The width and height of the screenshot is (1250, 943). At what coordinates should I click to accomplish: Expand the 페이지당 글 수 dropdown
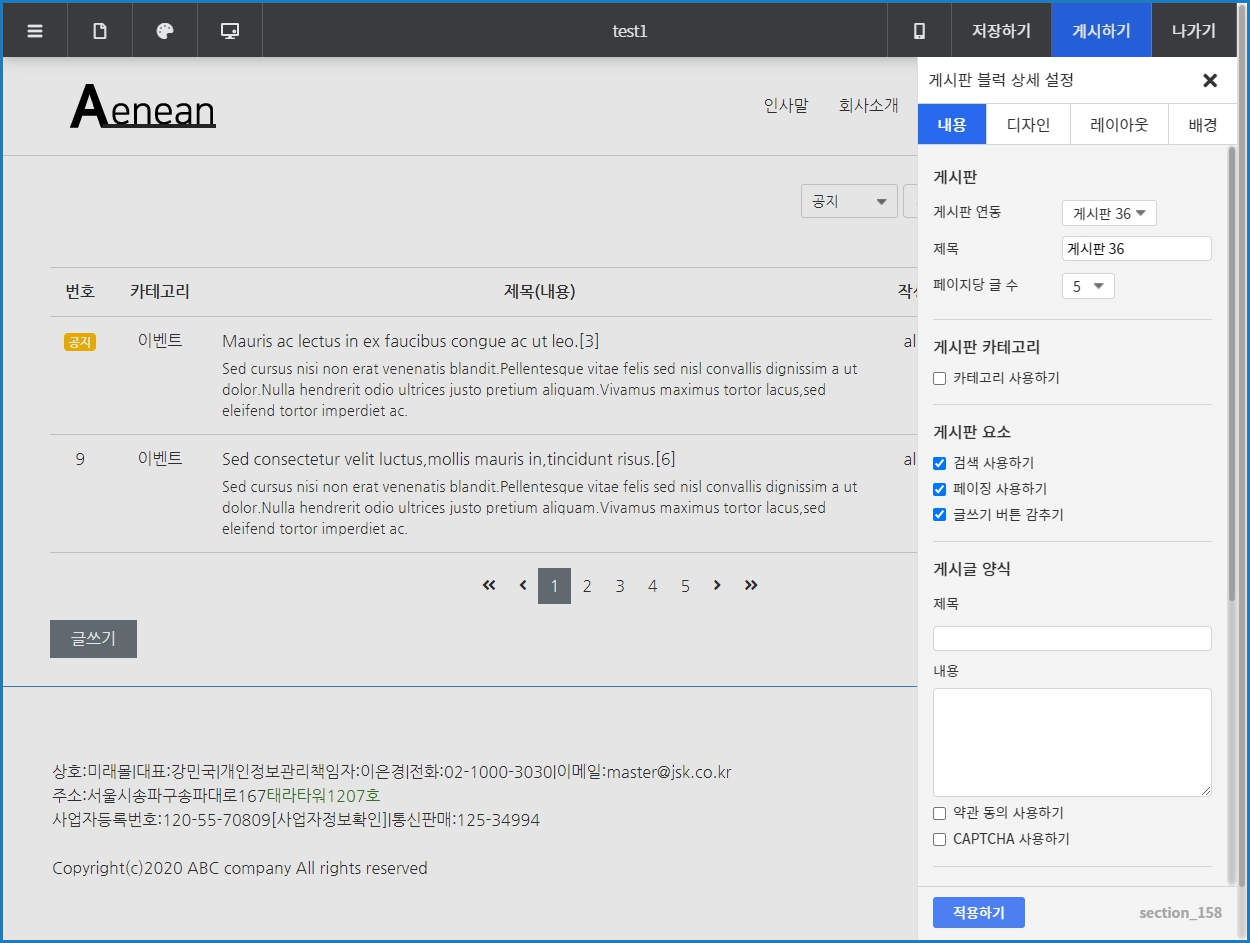coord(1088,287)
